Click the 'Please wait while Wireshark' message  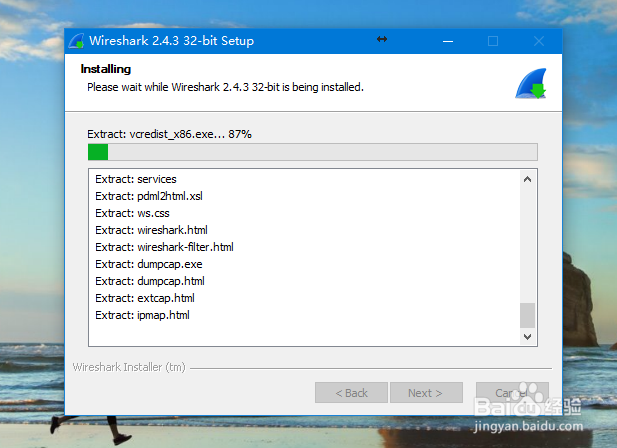(x=225, y=87)
